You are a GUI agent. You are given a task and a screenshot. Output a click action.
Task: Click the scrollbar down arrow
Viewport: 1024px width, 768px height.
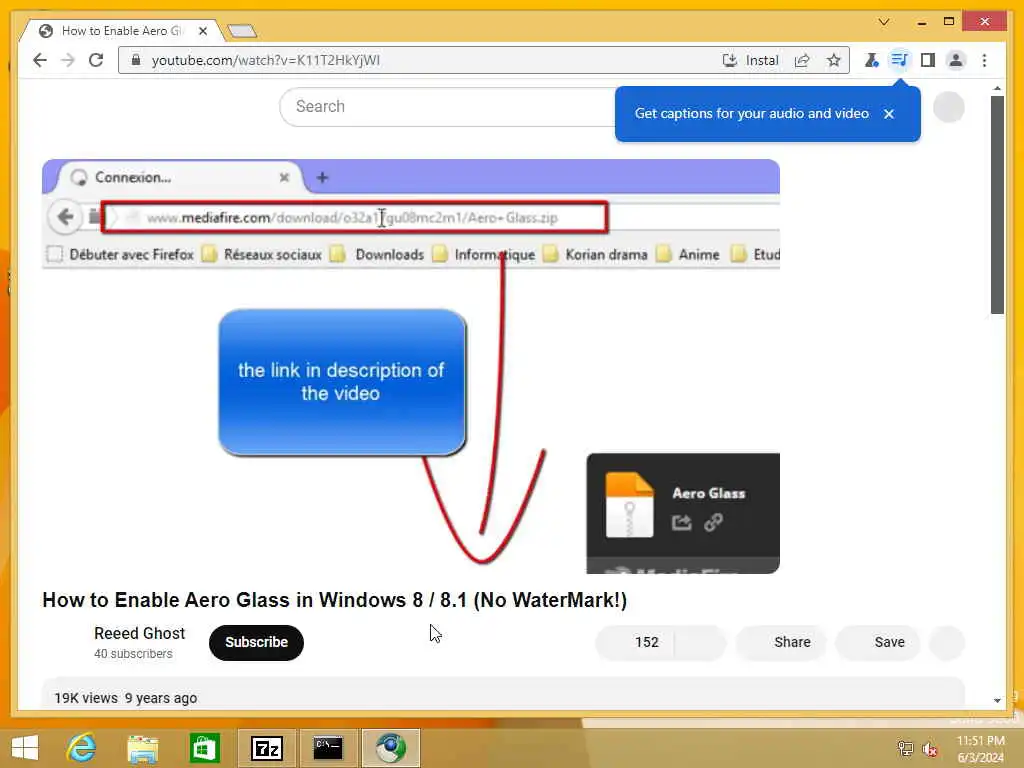997,700
